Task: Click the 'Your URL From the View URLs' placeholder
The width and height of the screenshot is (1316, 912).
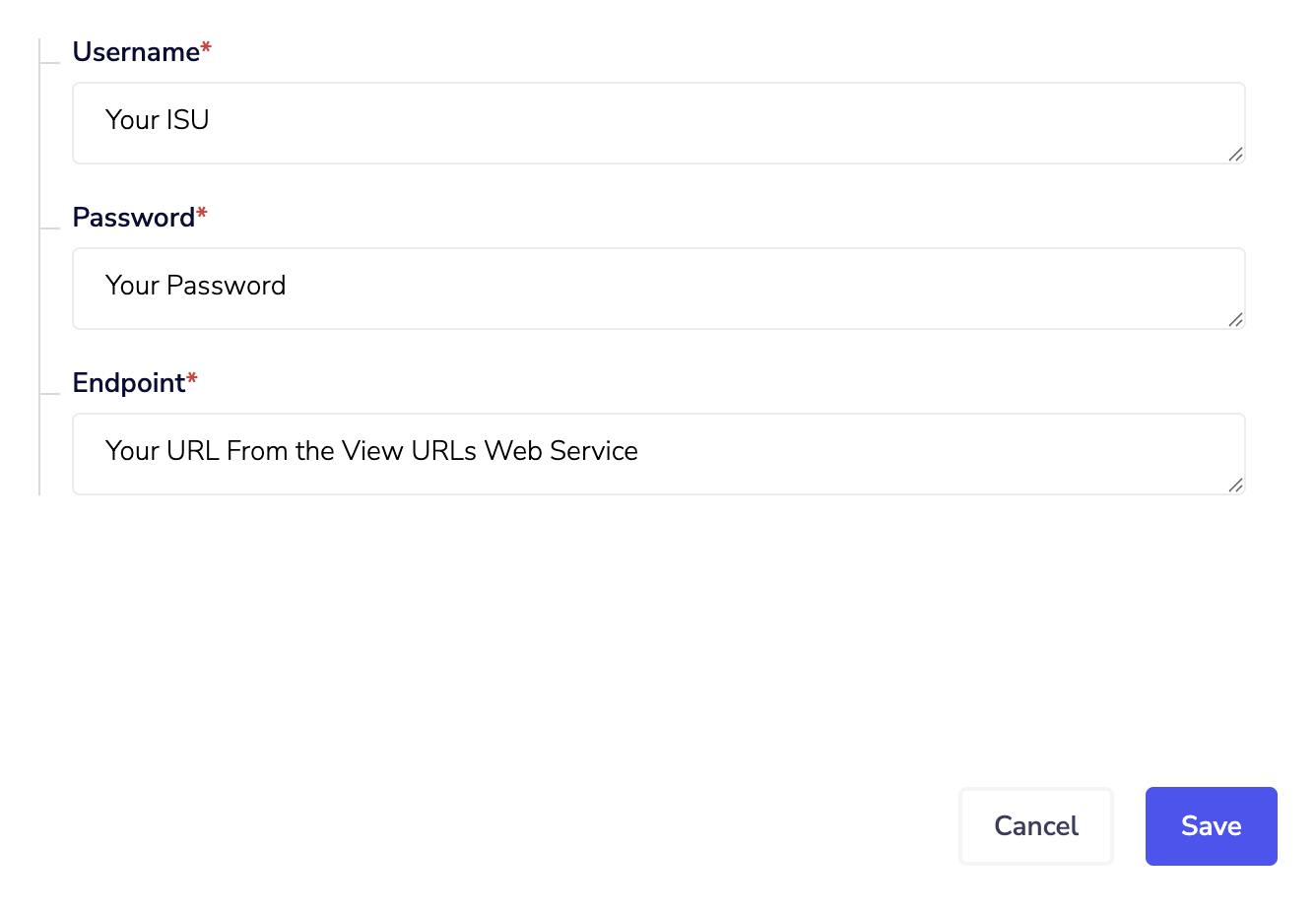Action: pyautogui.click(x=371, y=451)
